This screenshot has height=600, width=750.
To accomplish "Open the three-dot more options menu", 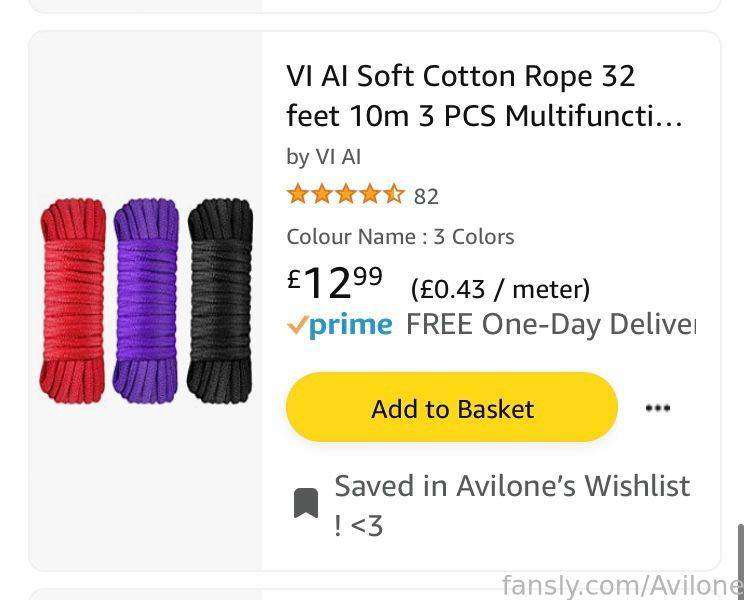I will click(x=658, y=408).
